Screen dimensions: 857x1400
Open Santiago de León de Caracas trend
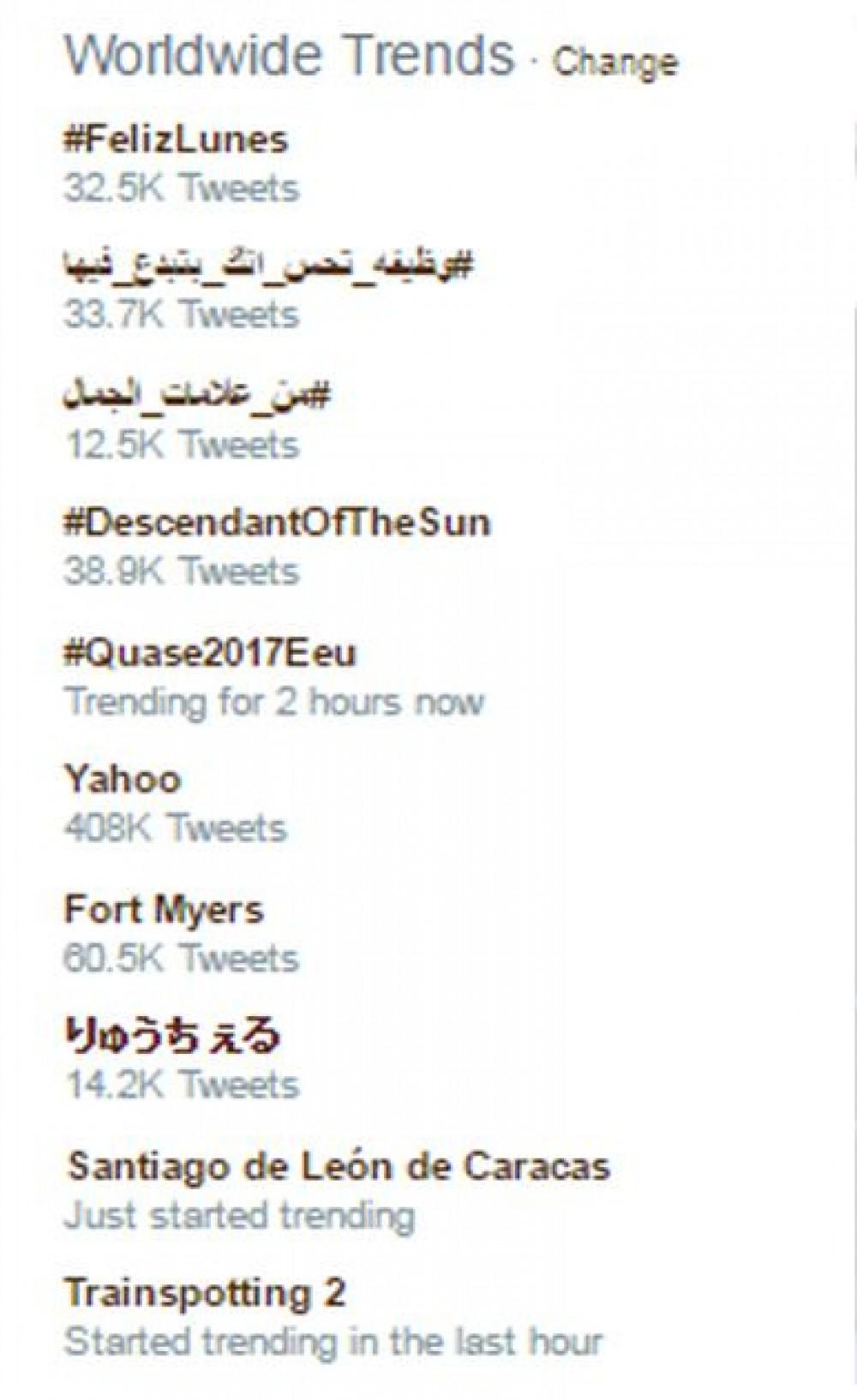pyautogui.click(x=339, y=1166)
